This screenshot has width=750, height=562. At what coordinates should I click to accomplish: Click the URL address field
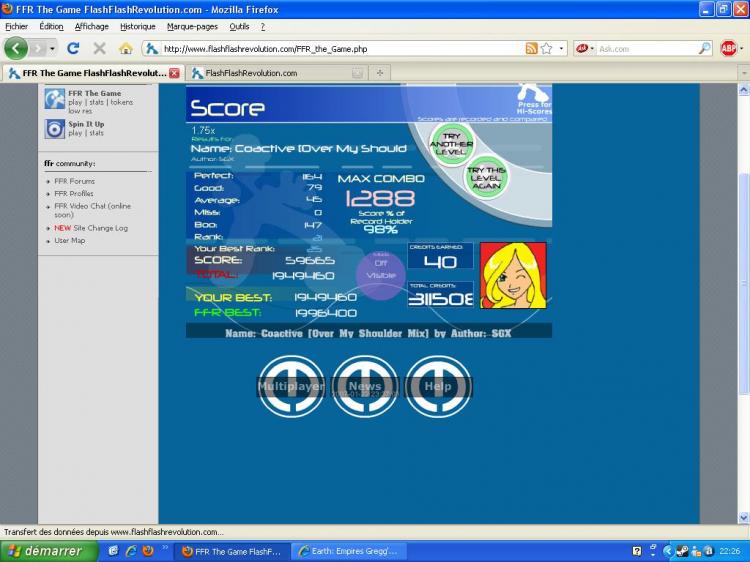coord(340,48)
